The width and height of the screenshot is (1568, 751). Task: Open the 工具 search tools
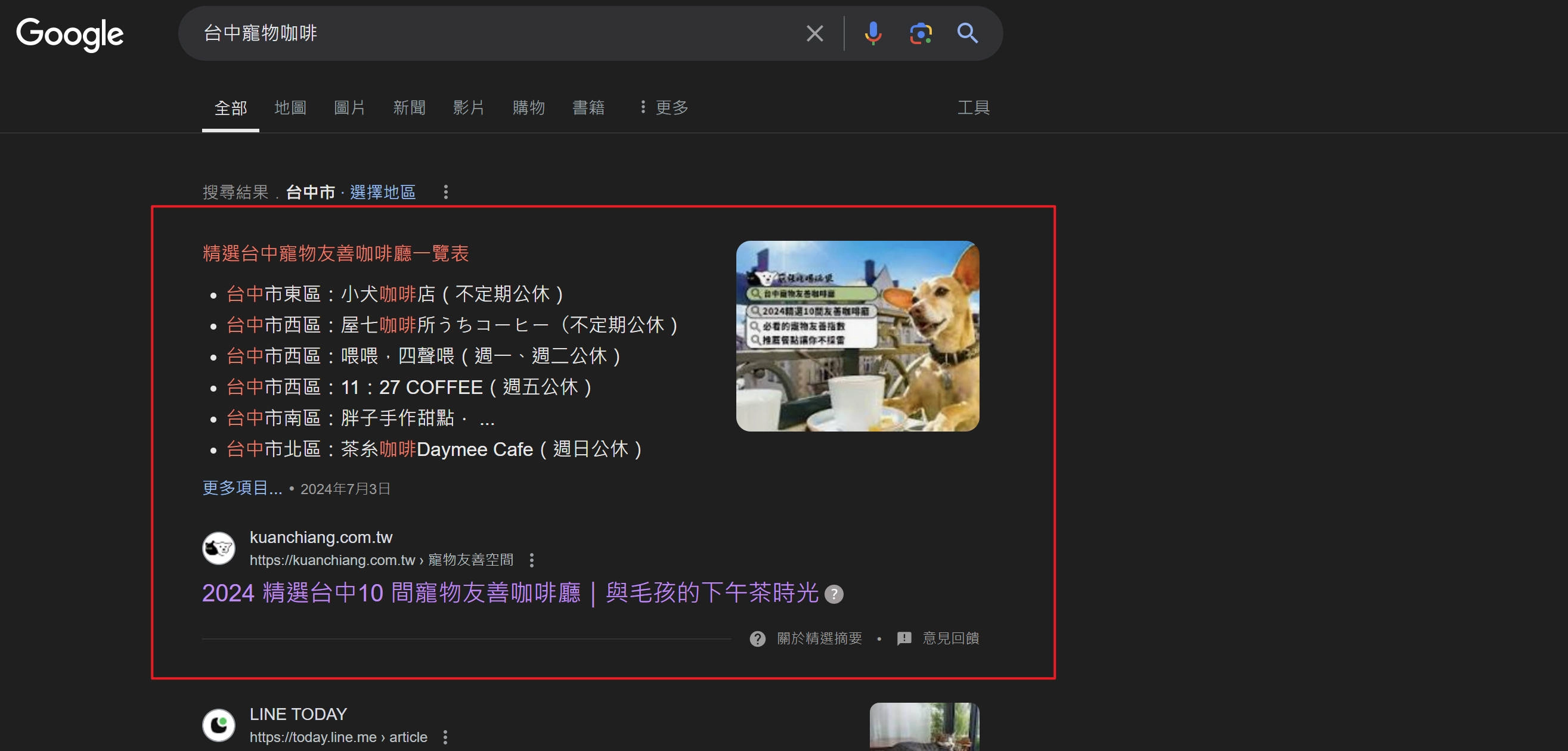972,108
